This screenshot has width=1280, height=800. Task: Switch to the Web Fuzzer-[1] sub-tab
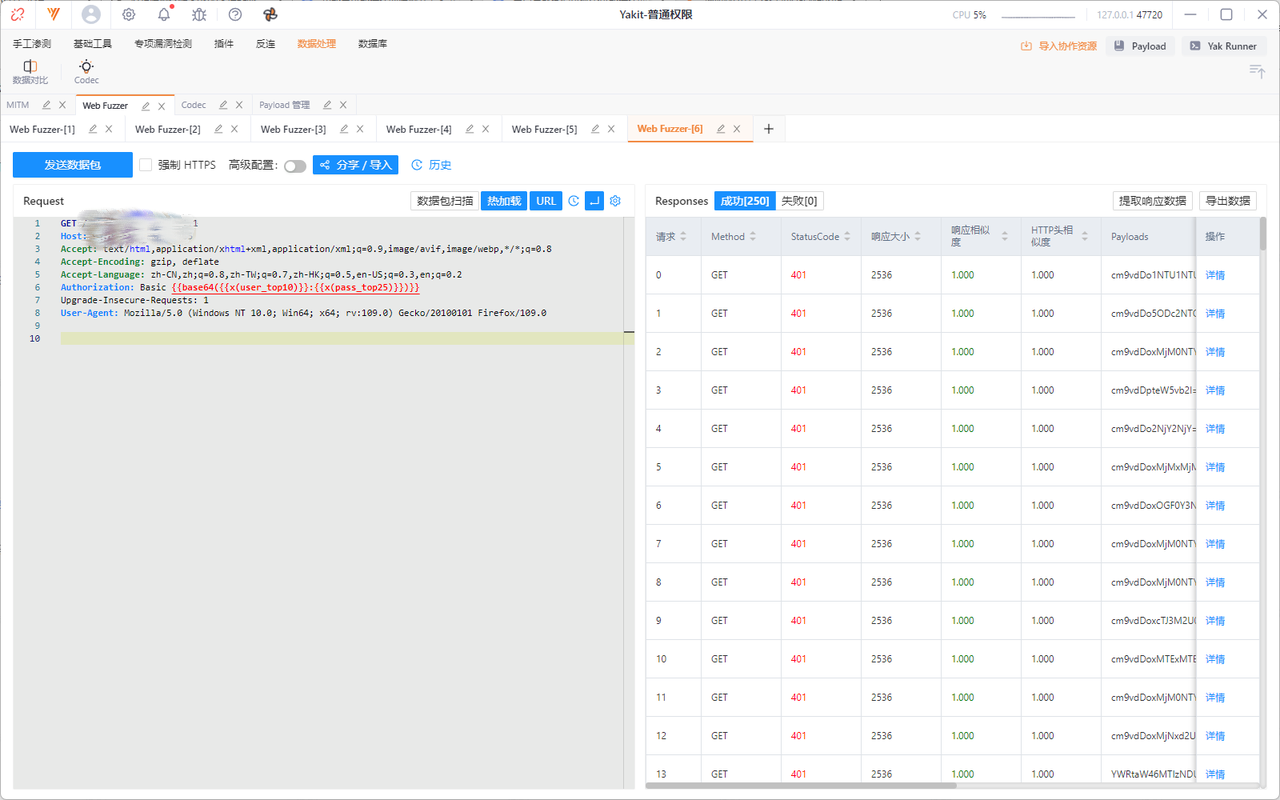click(x=42, y=129)
